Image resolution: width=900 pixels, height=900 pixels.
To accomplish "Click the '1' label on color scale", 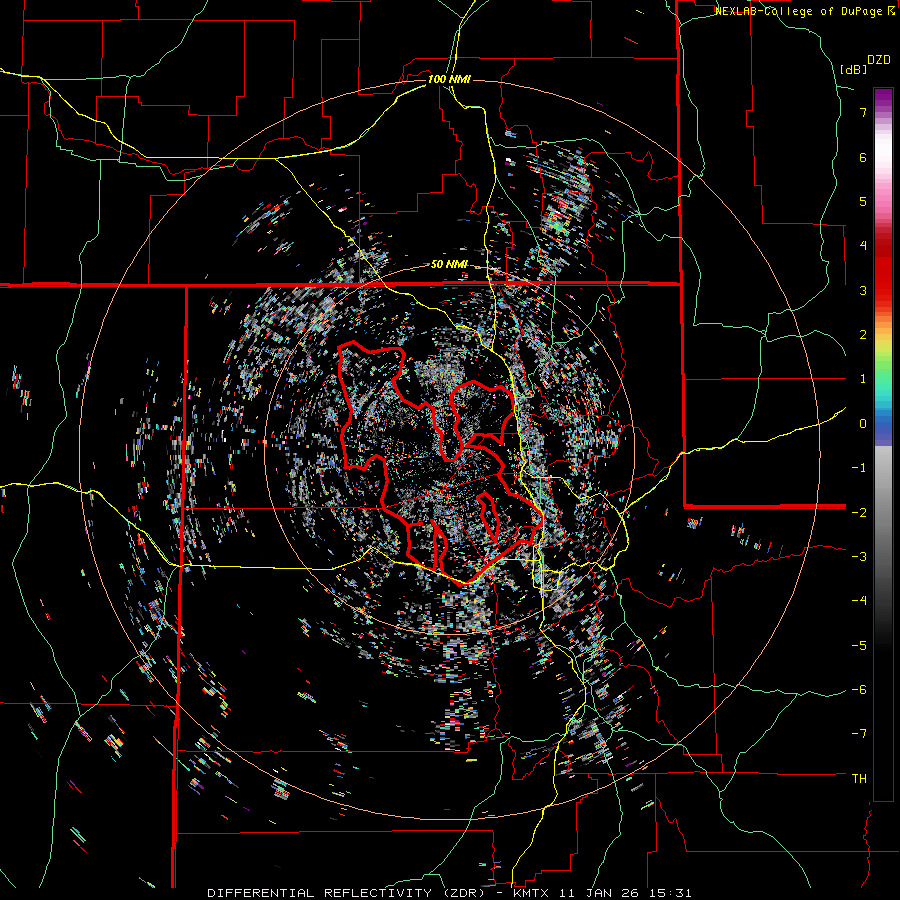I will [863, 379].
